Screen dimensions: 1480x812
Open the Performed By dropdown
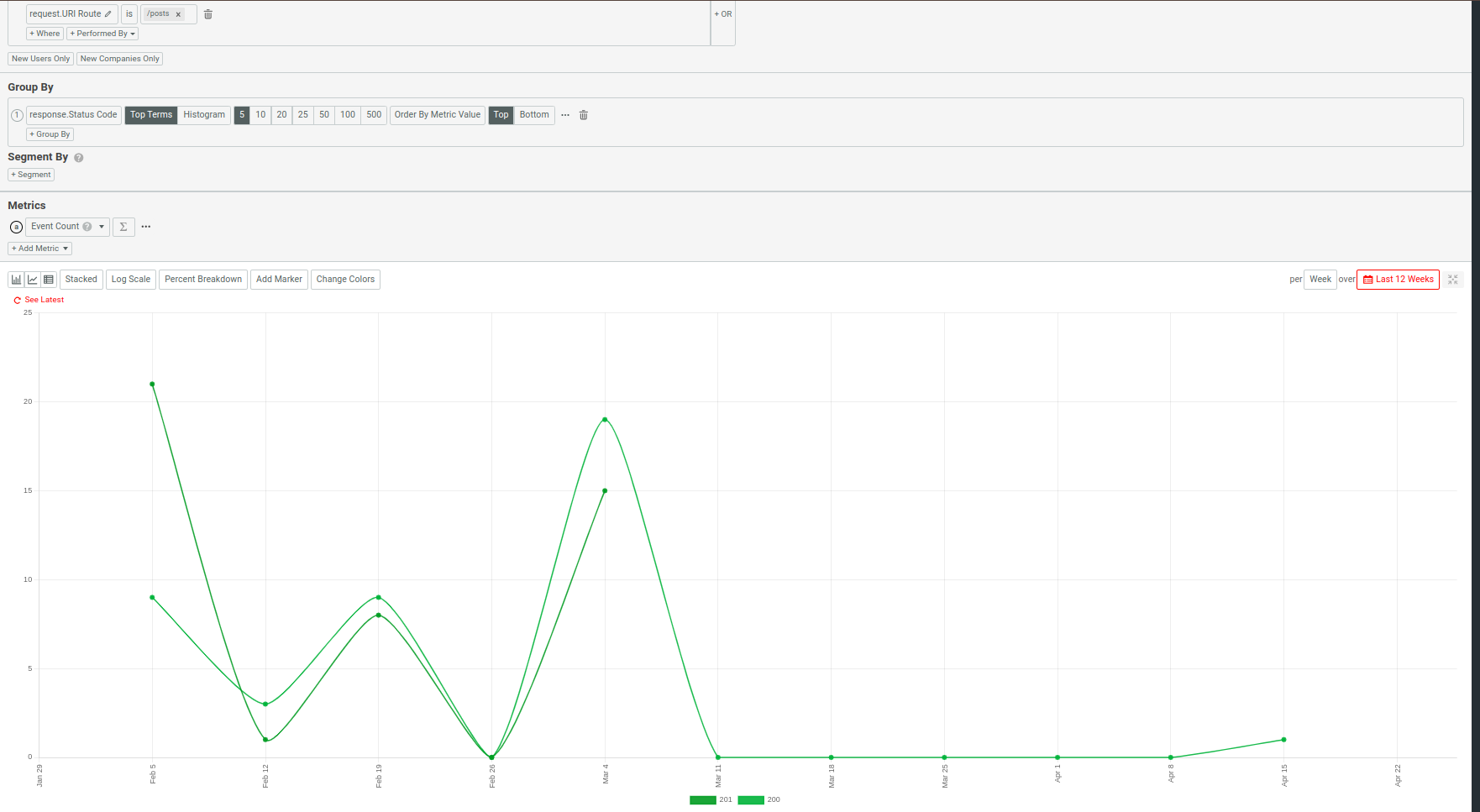coord(102,33)
